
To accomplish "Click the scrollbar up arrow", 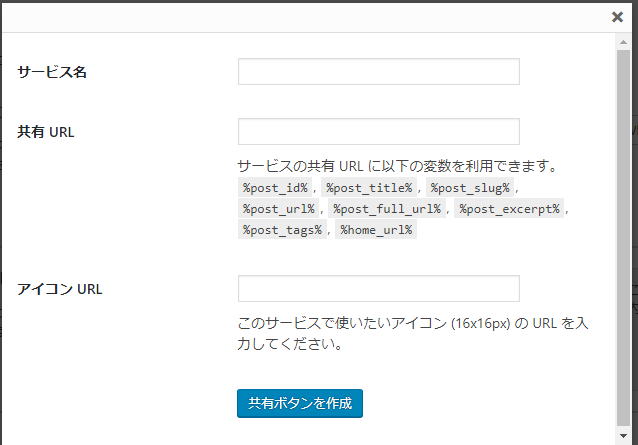I will (623, 42).
